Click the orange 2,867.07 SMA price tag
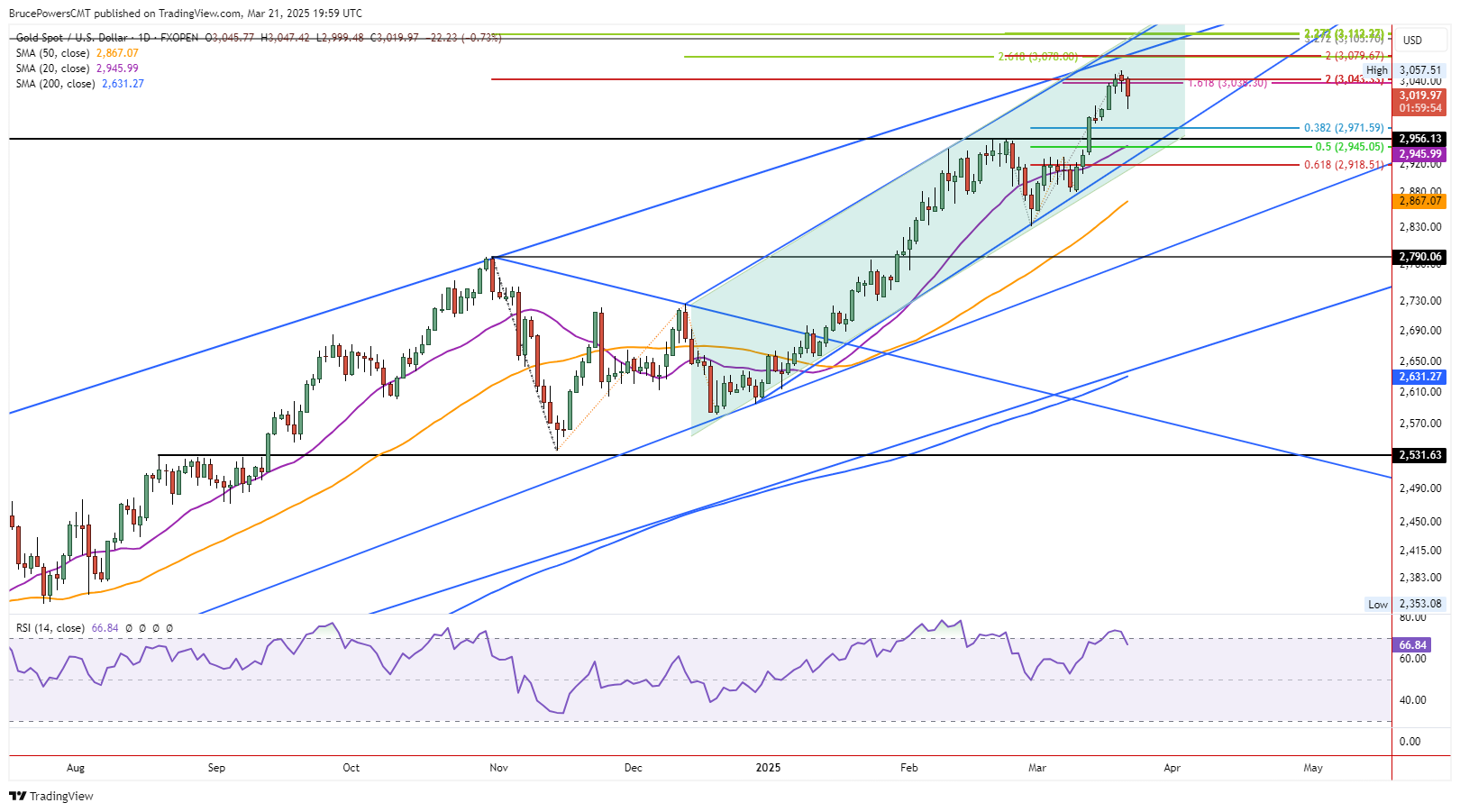 point(1419,201)
